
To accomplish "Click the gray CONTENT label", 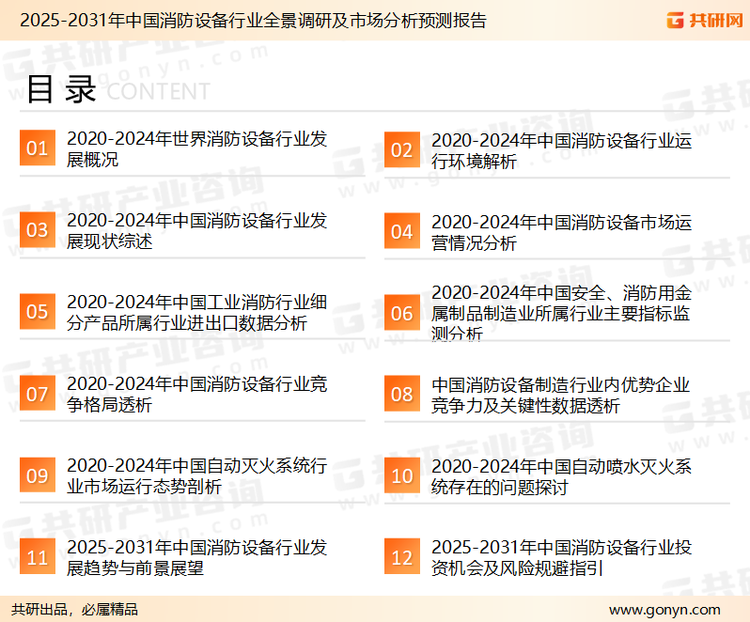I will point(158,91).
